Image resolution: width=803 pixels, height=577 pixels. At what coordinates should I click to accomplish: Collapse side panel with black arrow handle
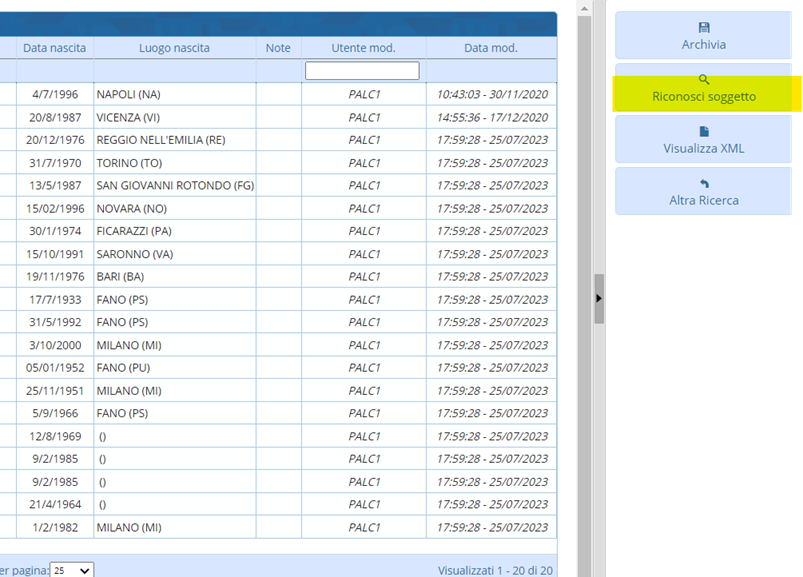598,298
